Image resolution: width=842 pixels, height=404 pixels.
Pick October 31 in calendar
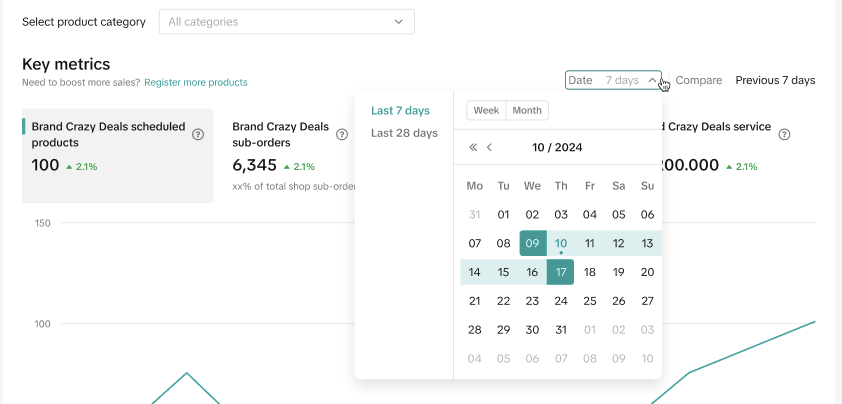(x=561, y=330)
